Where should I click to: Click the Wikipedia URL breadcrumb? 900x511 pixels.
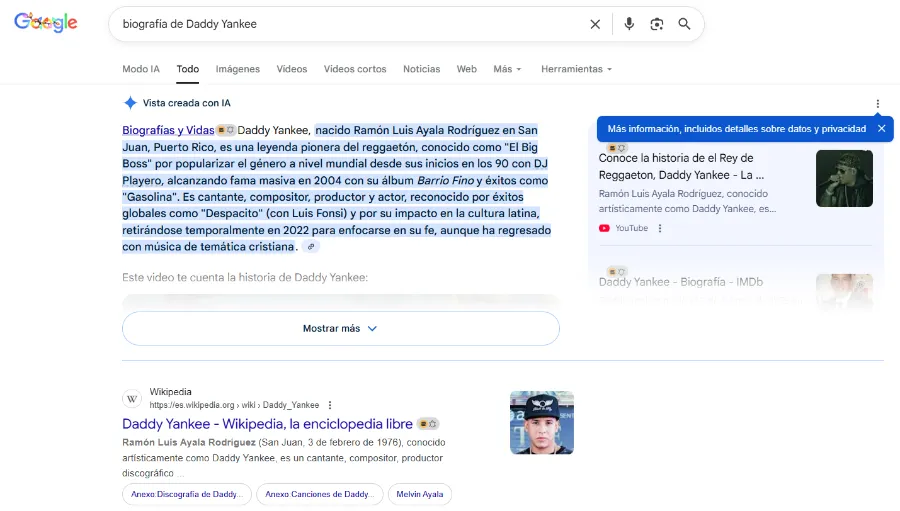click(234, 405)
